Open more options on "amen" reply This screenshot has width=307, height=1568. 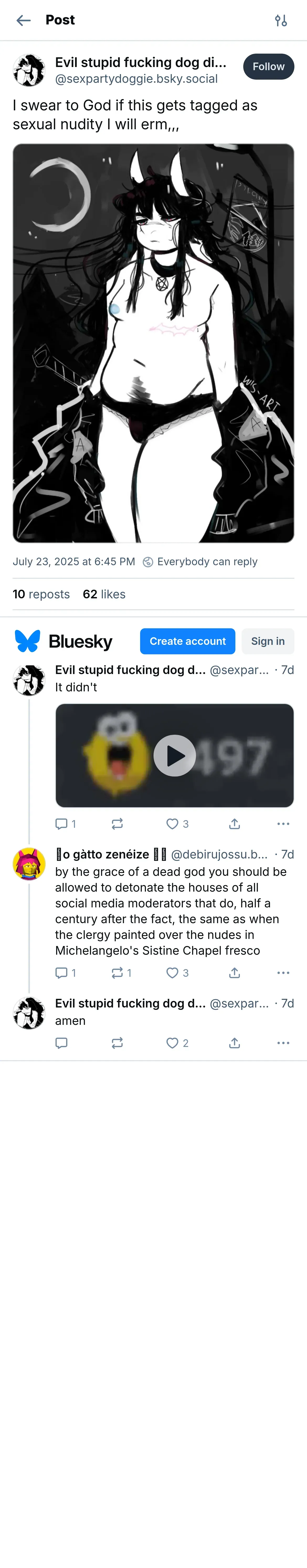(x=283, y=1043)
